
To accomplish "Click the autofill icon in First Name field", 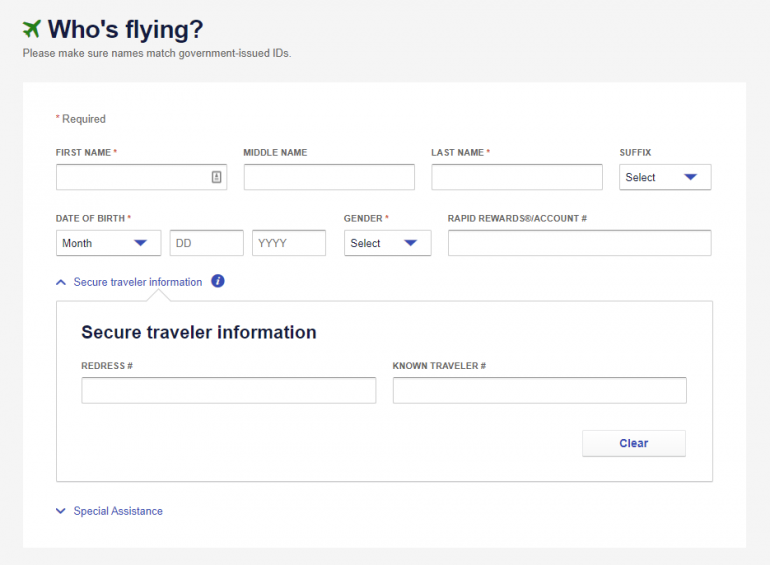I will [x=216, y=177].
